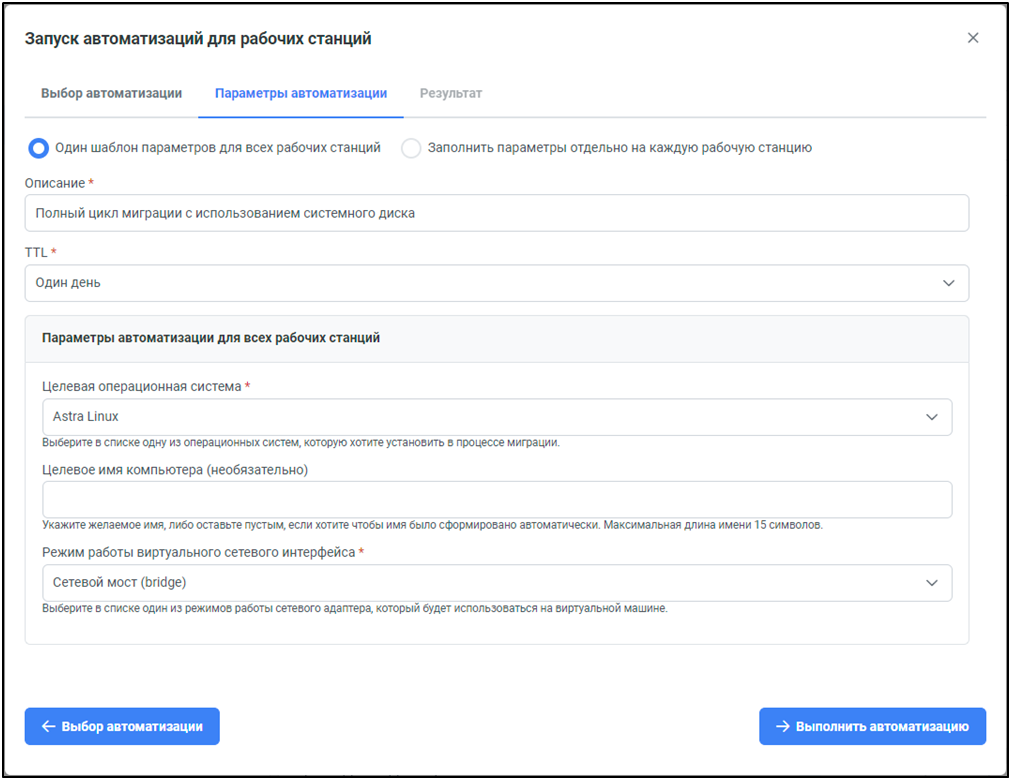The height and width of the screenshot is (780, 1011).
Task: Select one template for all workstations radio
Action: coord(38,148)
